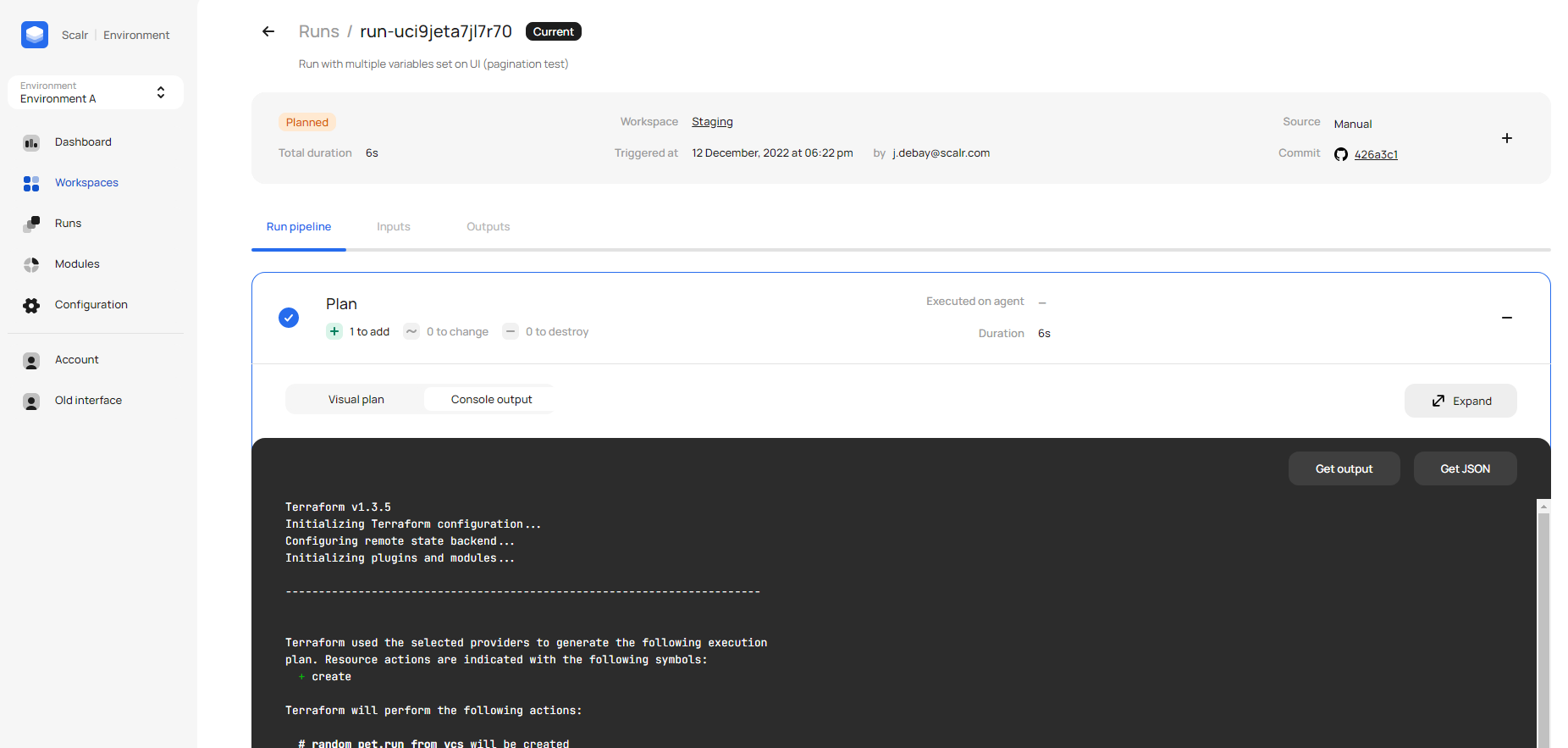Click the Configuration gear icon

pos(31,305)
